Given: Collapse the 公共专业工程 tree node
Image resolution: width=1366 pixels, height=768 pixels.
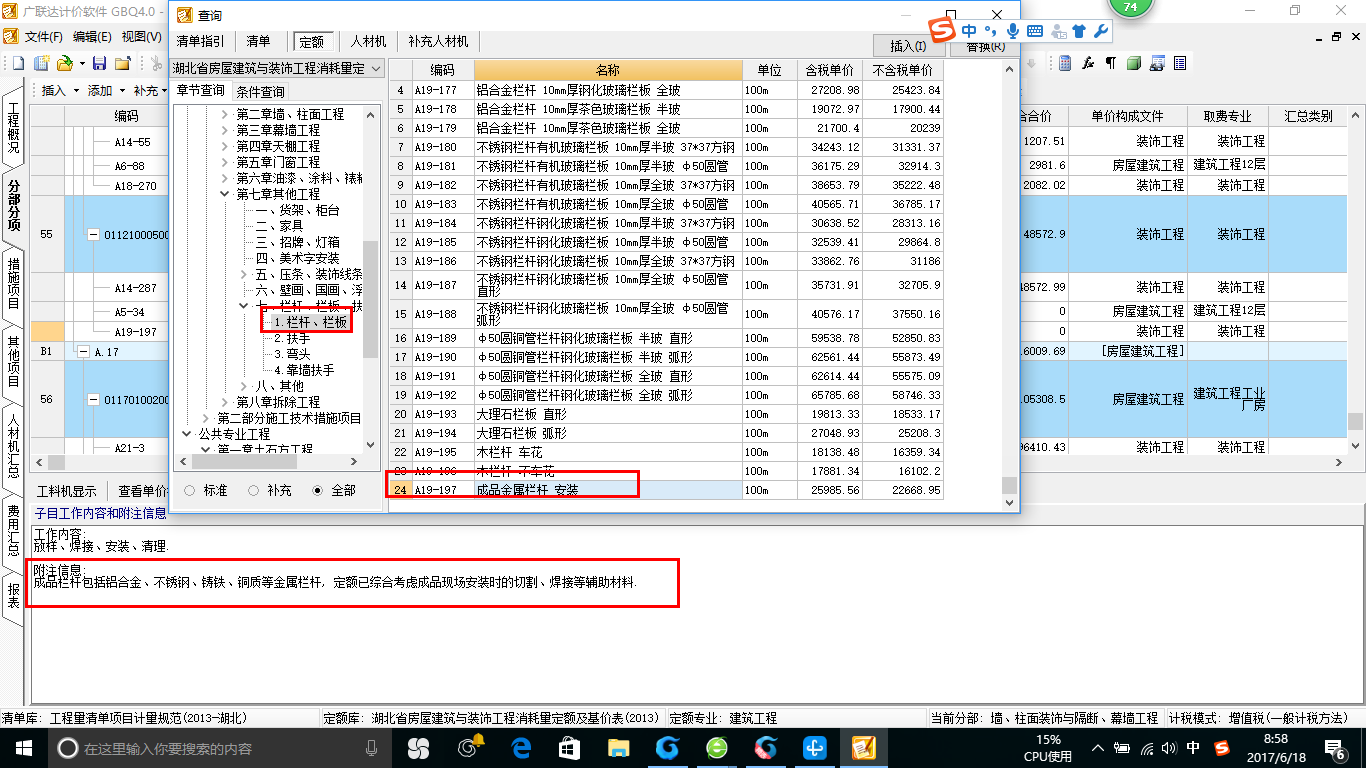Looking at the screenshot, I should (187, 434).
